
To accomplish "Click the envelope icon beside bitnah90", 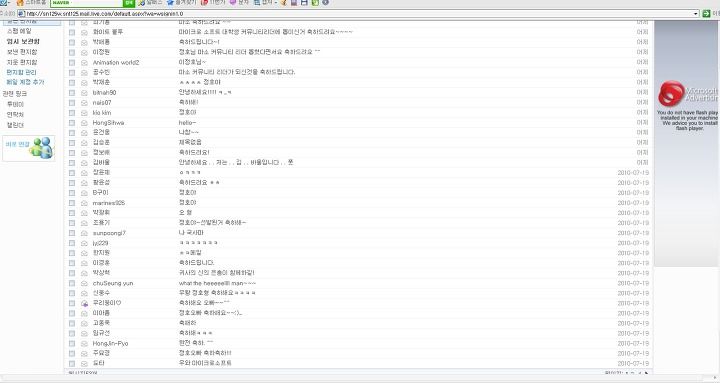I will (84, 93).
